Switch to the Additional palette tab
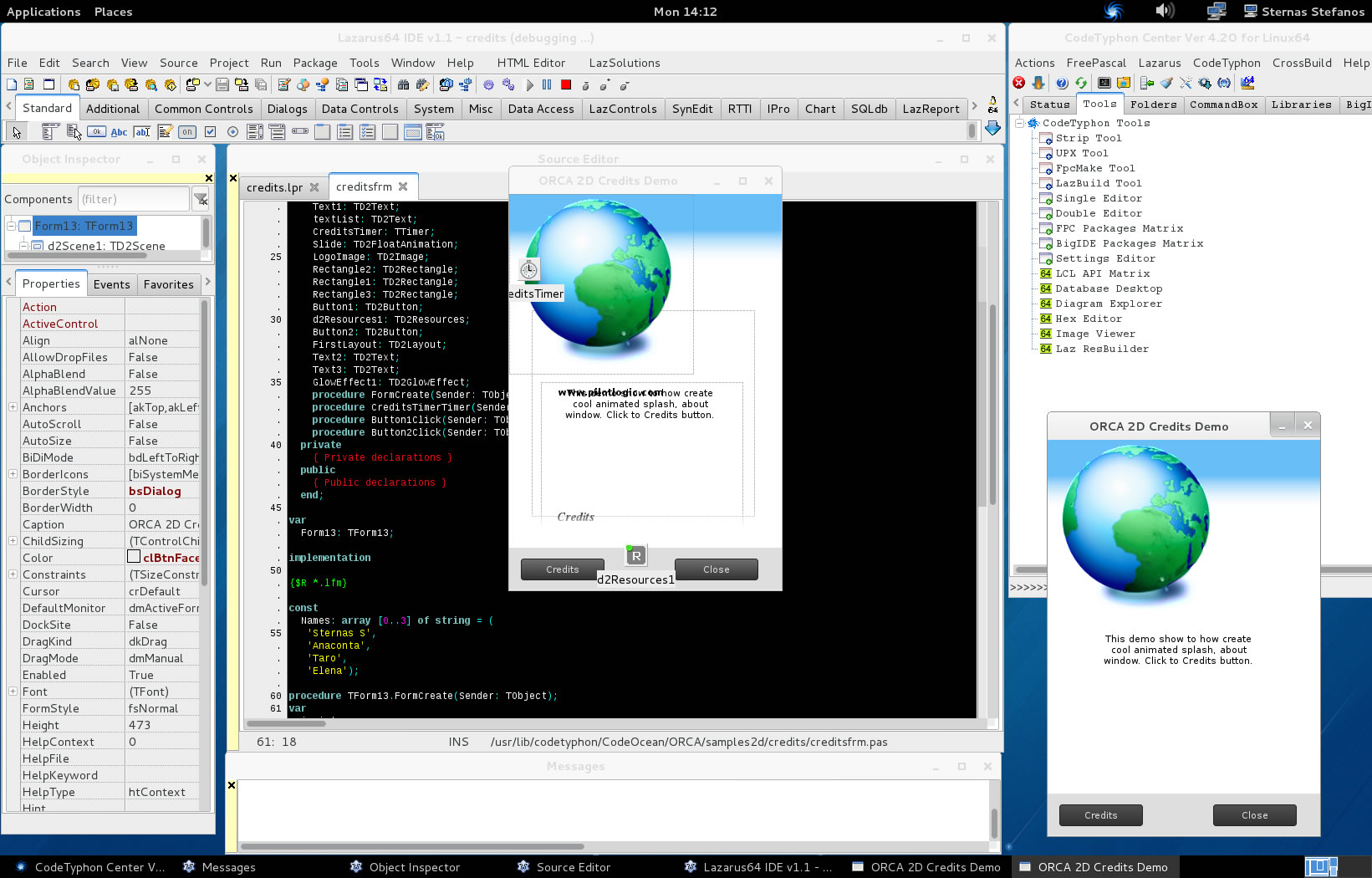 pos(113,109)
